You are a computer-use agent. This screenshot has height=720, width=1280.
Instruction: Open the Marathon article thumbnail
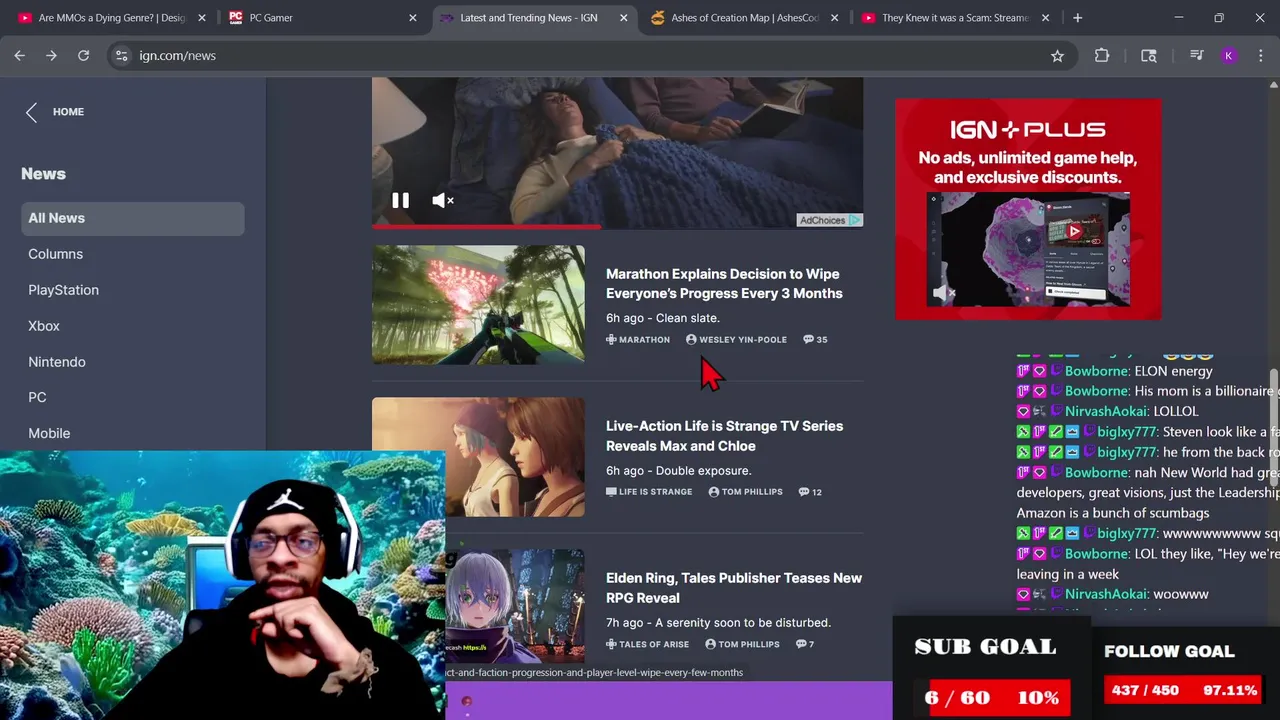pyautogui.click(x=478, y=305)
